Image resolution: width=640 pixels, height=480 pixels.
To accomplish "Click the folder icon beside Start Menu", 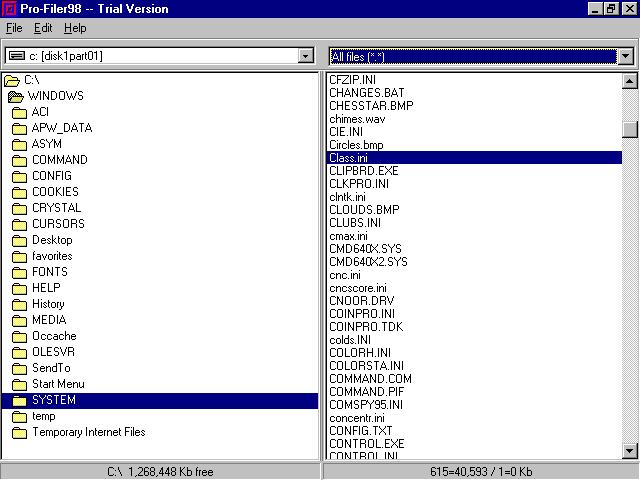I will coord(19,384).
